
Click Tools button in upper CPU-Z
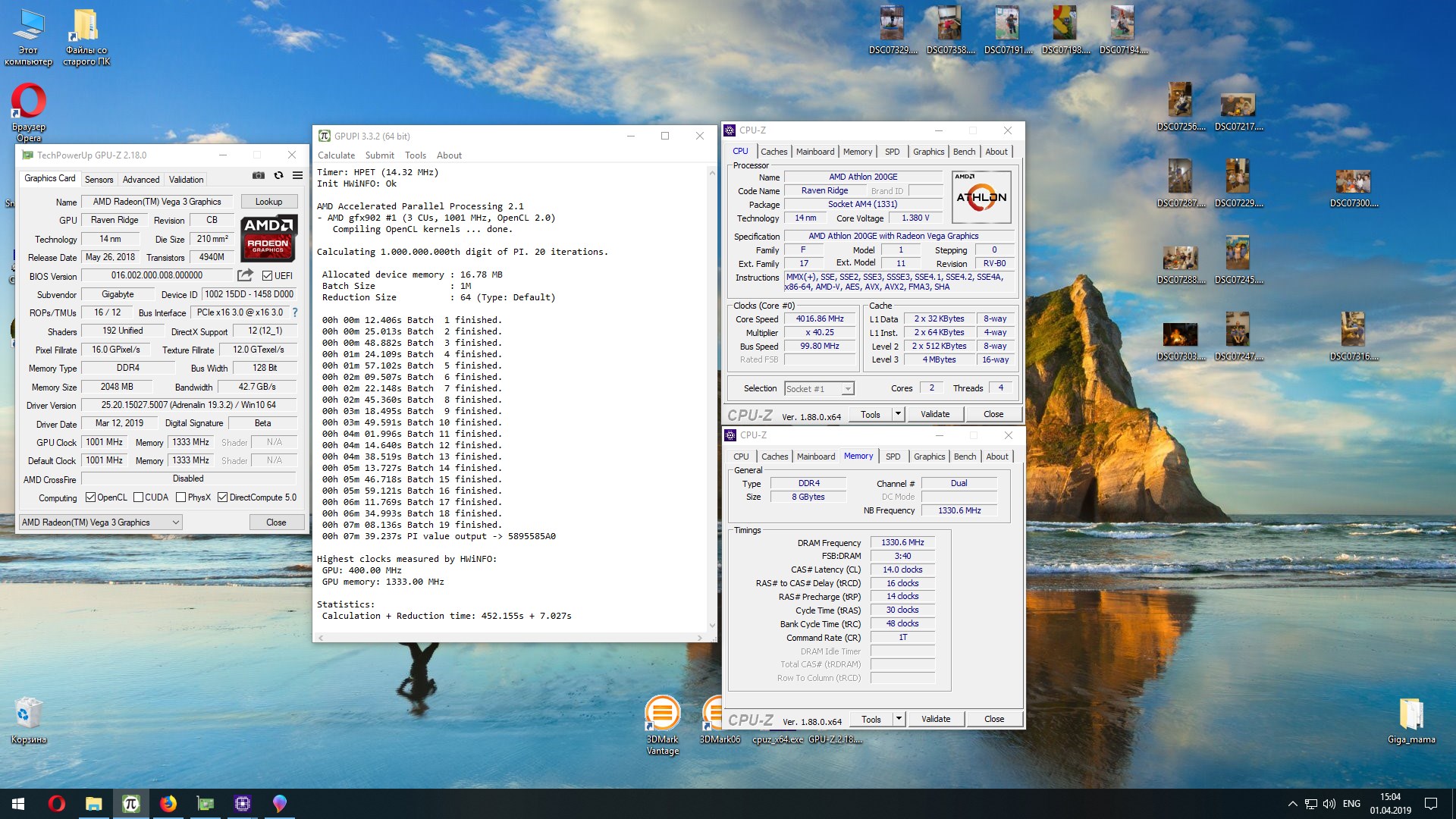(x=871, y=414)
